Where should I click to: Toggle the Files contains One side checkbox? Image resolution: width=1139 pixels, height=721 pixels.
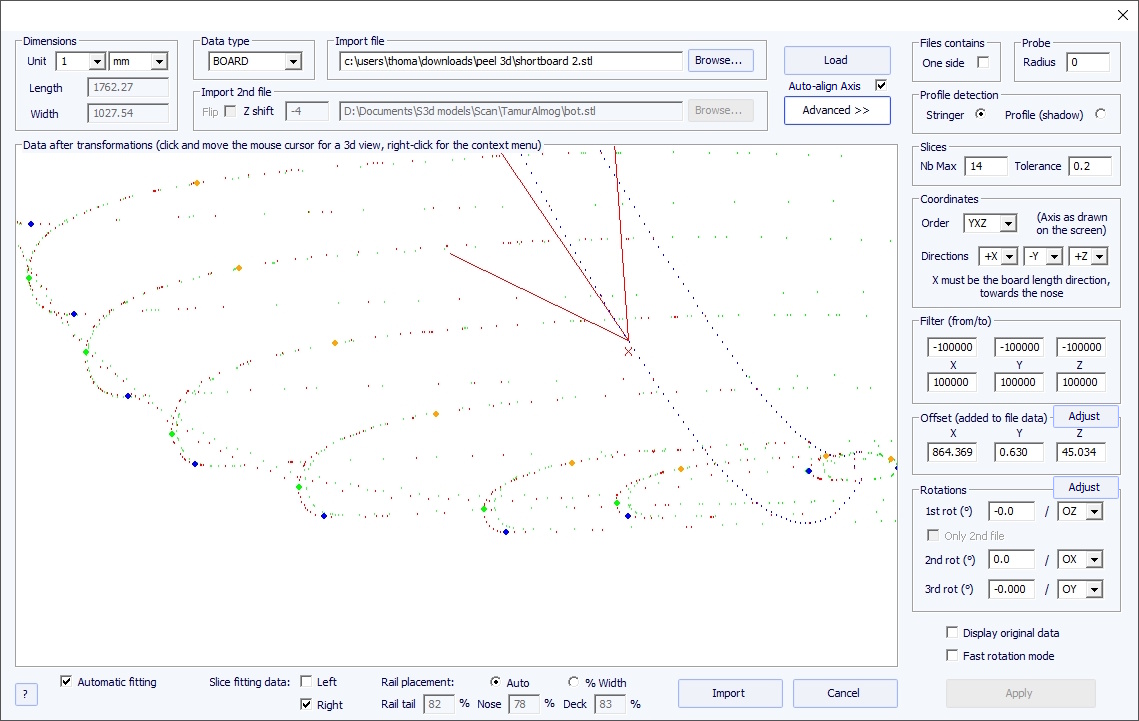pos(983,63)
